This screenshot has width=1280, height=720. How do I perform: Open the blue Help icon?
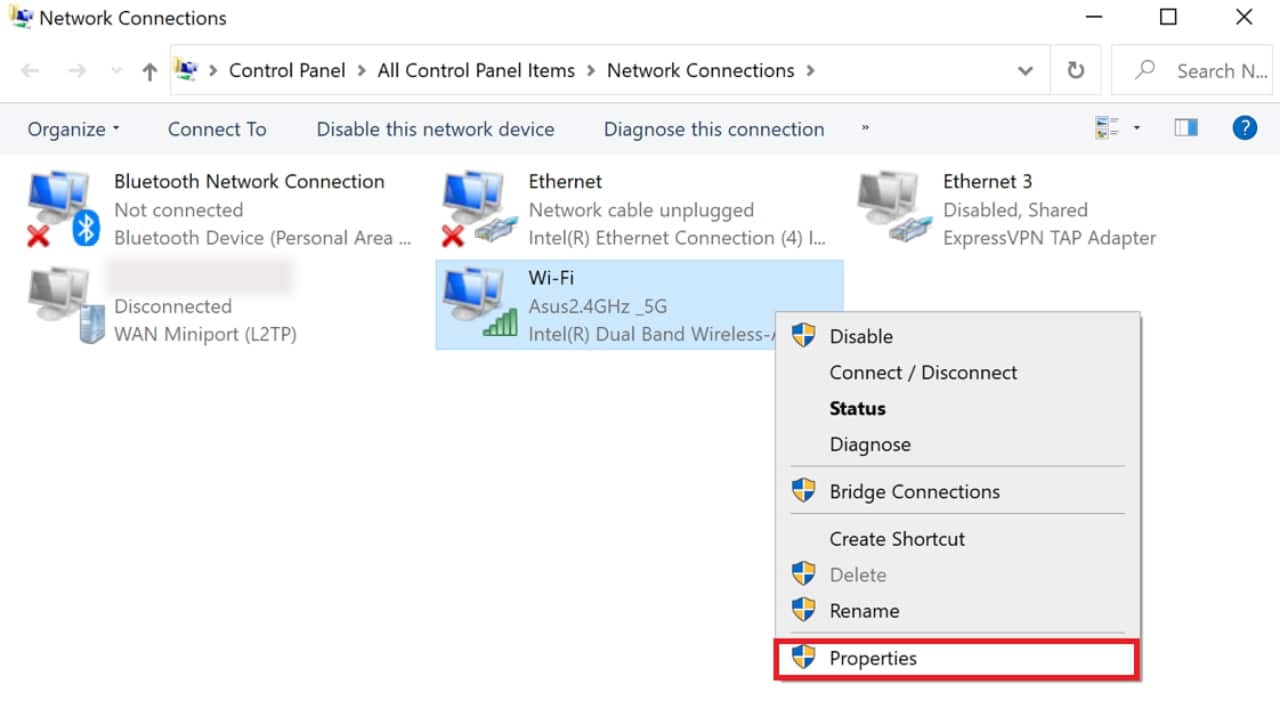pyautogui.click(x=1245, y=128)
